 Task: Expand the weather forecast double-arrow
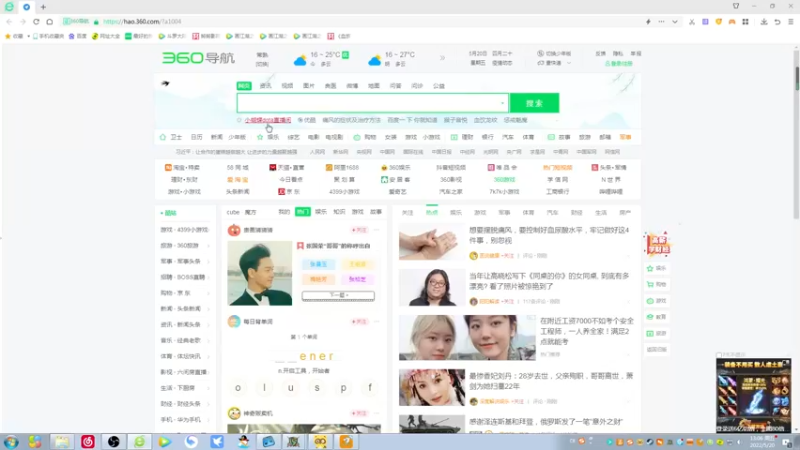[x=442, y=58]
